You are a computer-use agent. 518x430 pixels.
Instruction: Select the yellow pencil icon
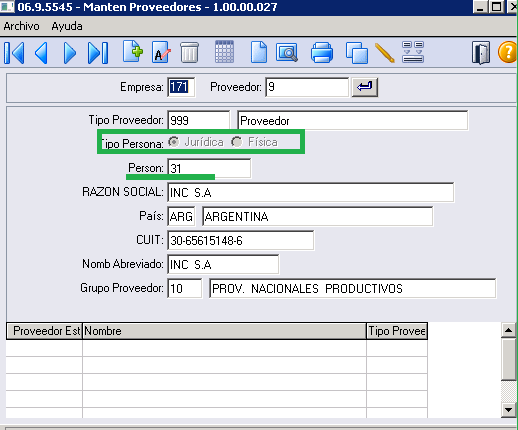click(x=385, y=53)
